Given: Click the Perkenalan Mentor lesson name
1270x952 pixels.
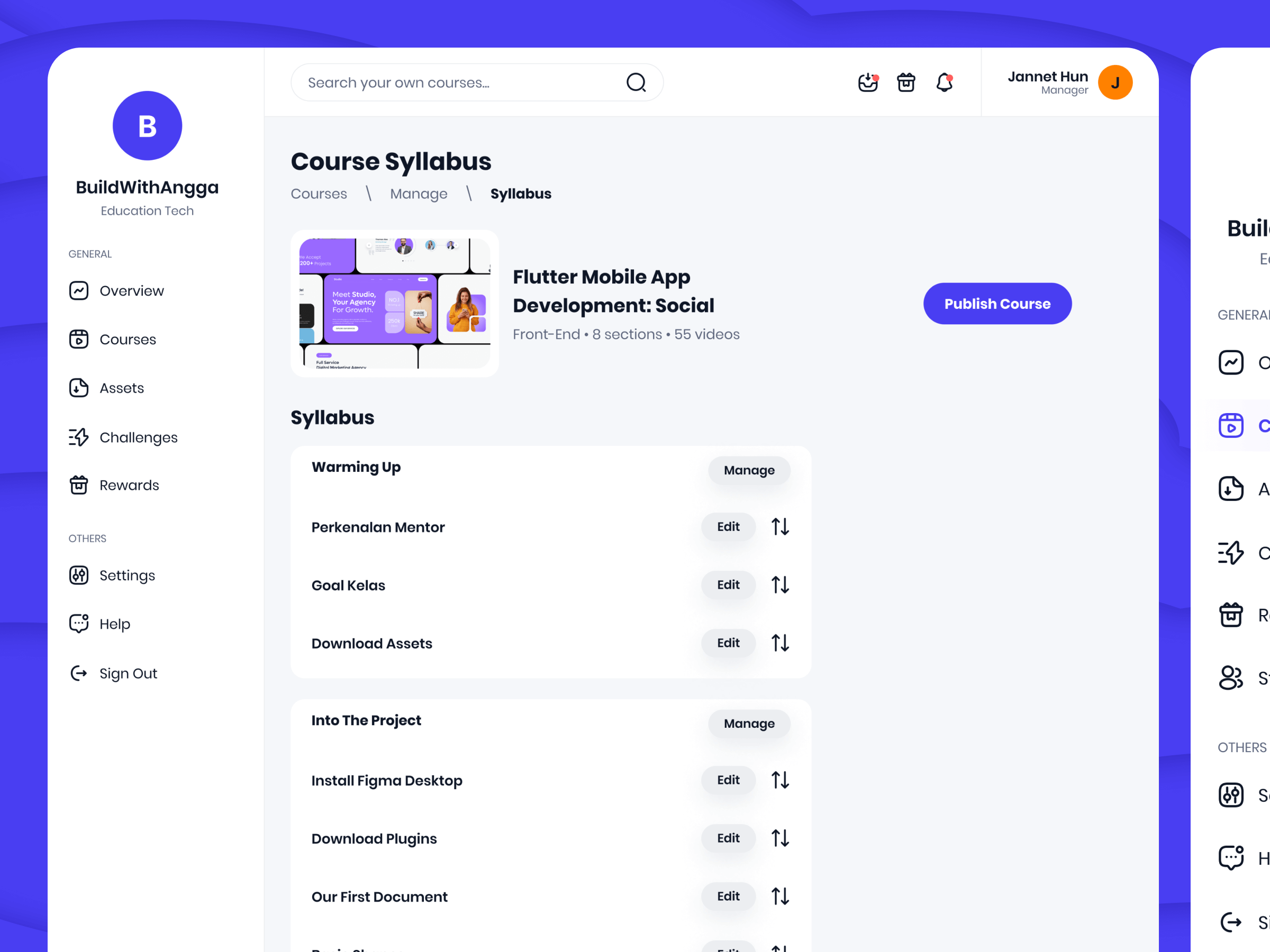Looking at the screenshot, I should tap(378, 527).
